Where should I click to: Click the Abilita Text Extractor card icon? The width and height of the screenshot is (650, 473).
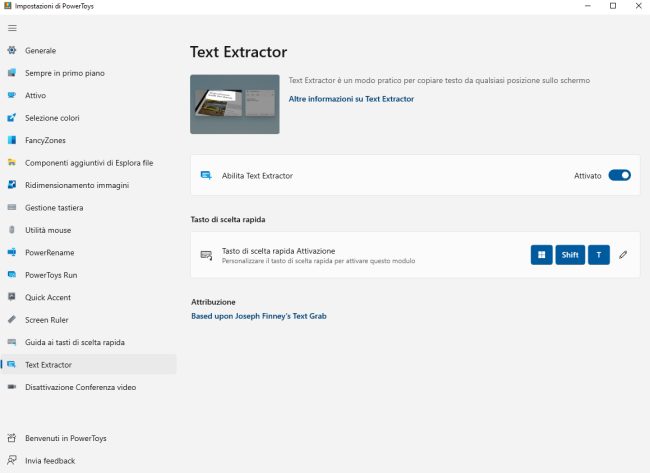[206, 175]
